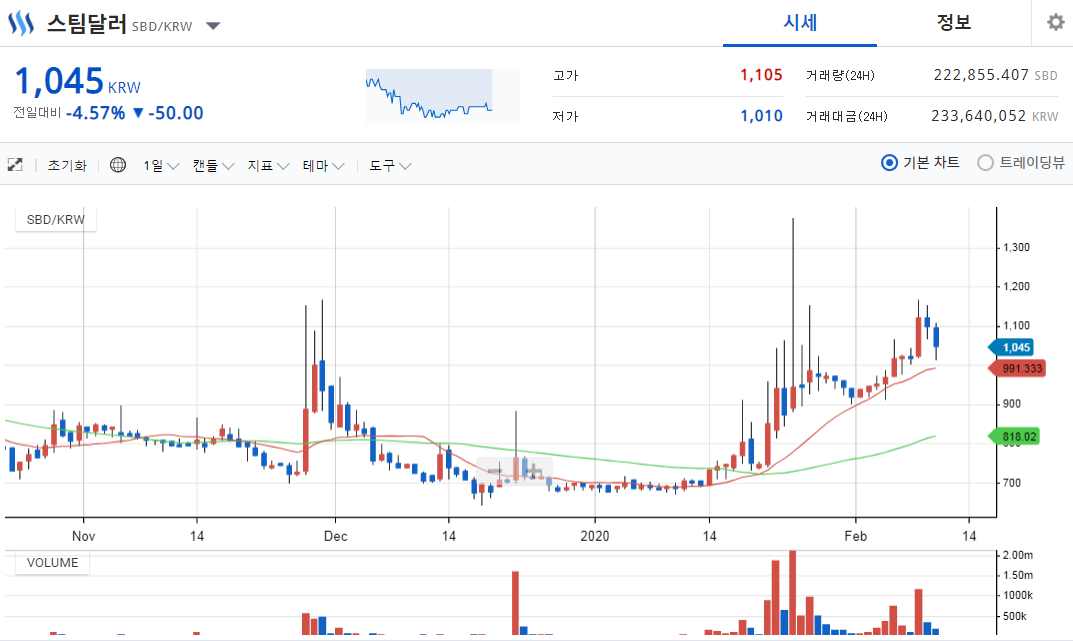This screenshot has width=1073, height=641.
Task: Switch to the 정보 tab
Action: tap(954, 23)
